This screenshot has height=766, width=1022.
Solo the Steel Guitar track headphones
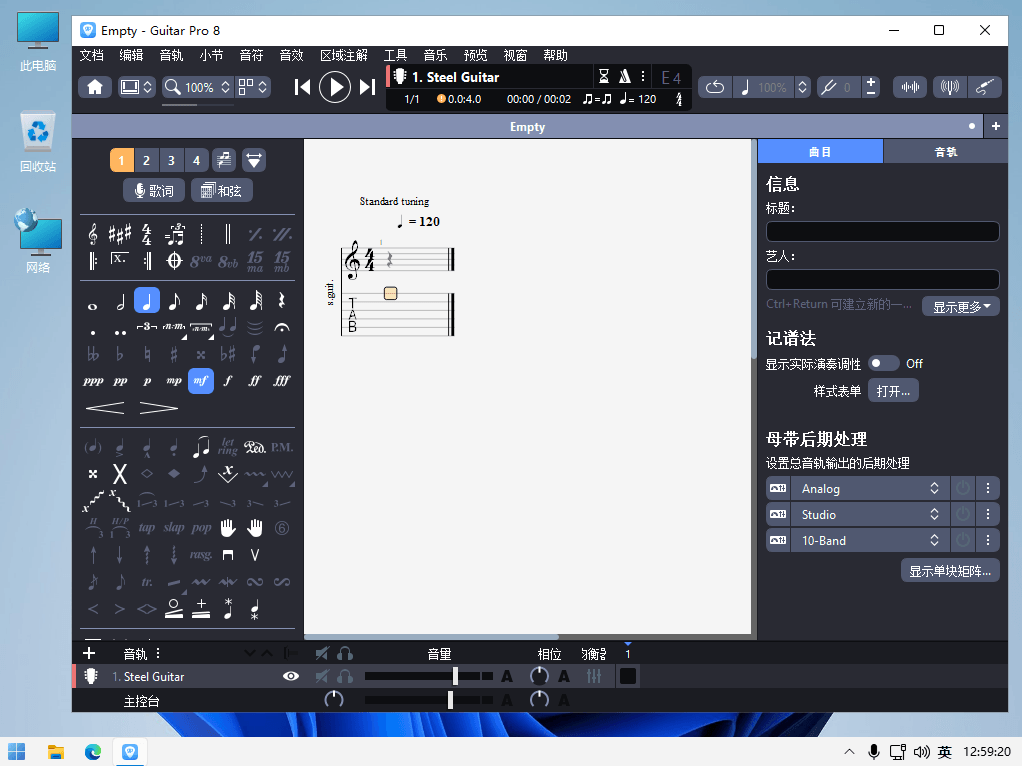pos(345,676)
